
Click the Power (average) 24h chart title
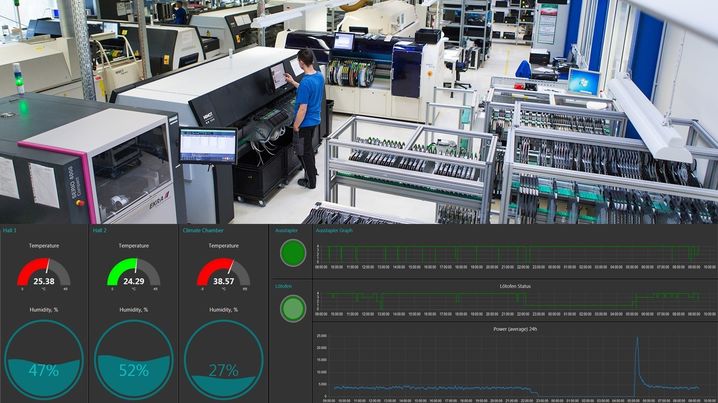tap(515, 329)
